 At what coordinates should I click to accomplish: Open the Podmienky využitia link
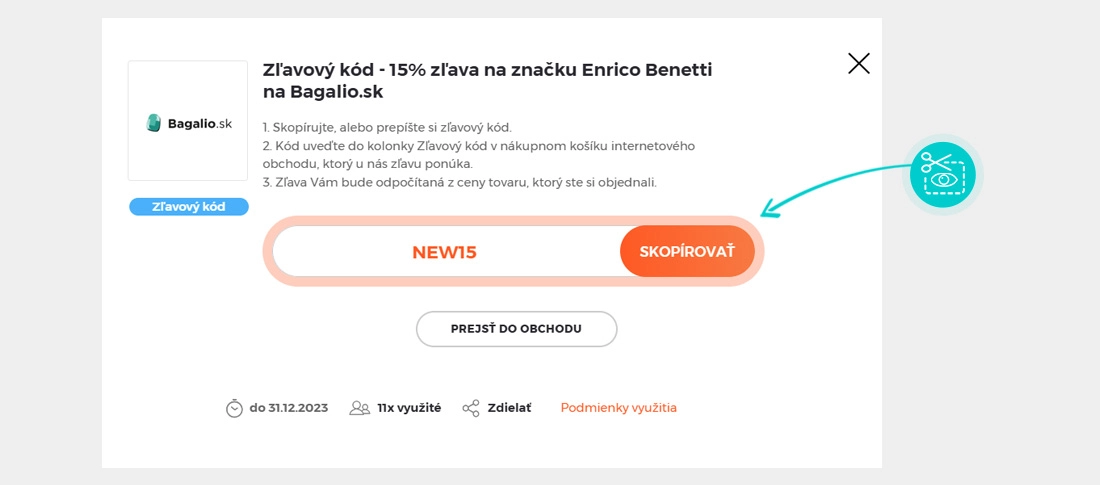tap(618, 408)
